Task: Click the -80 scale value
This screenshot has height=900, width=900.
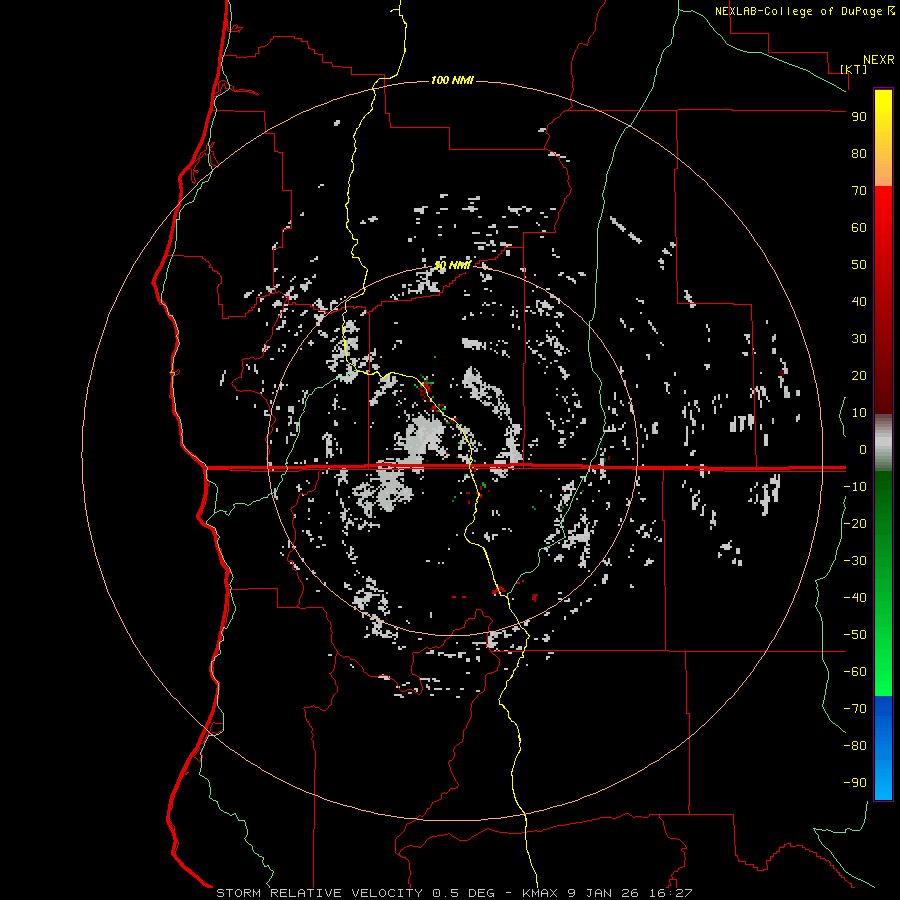Action: pos(855,746)
